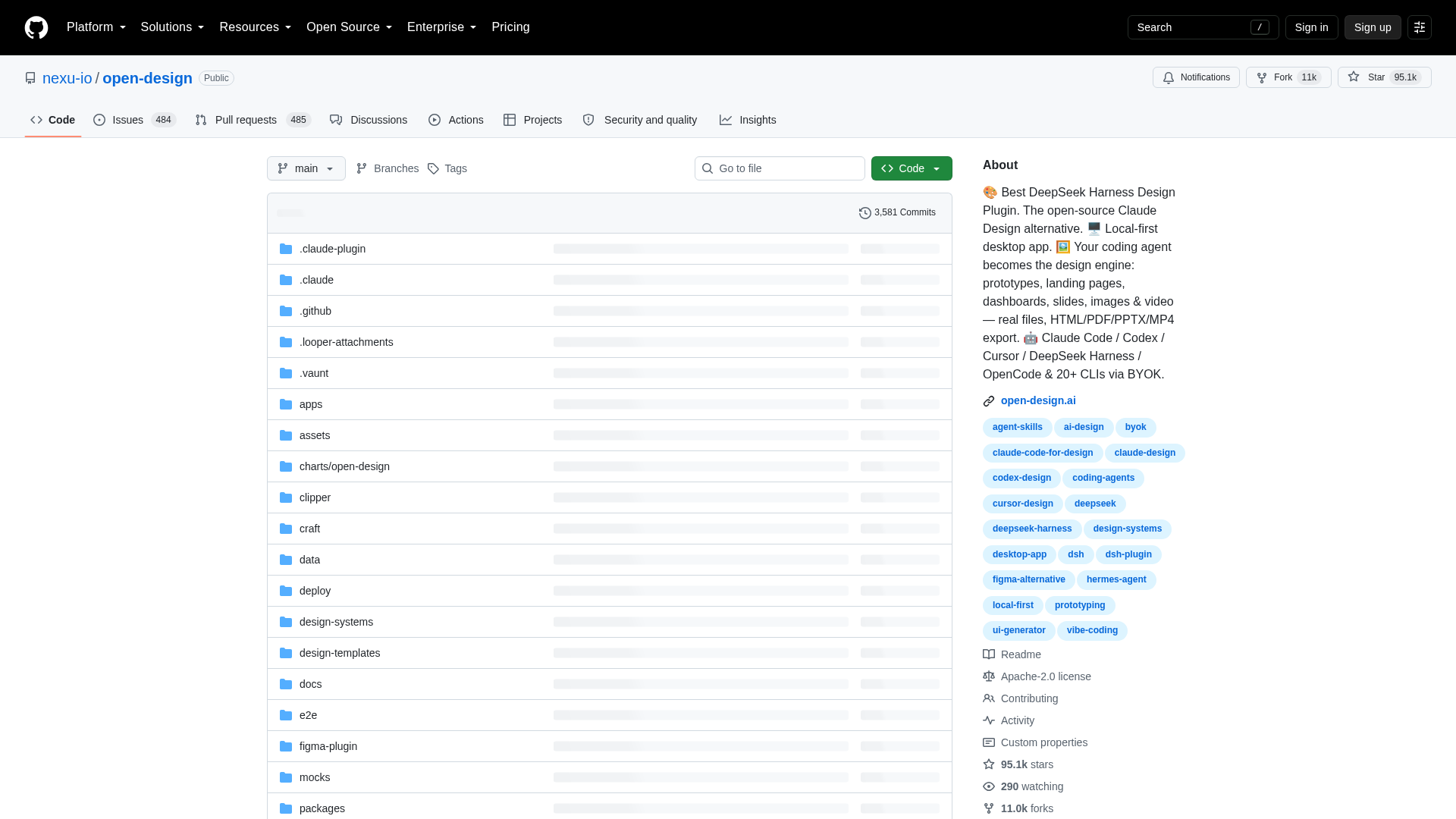Click the folder icon beside e2e

286,715
